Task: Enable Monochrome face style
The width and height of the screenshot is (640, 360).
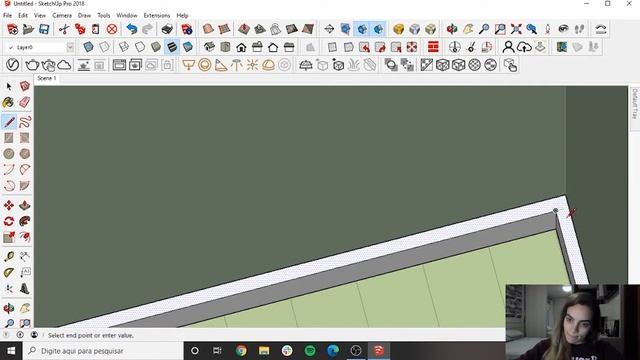Action: tap(188, 47)
